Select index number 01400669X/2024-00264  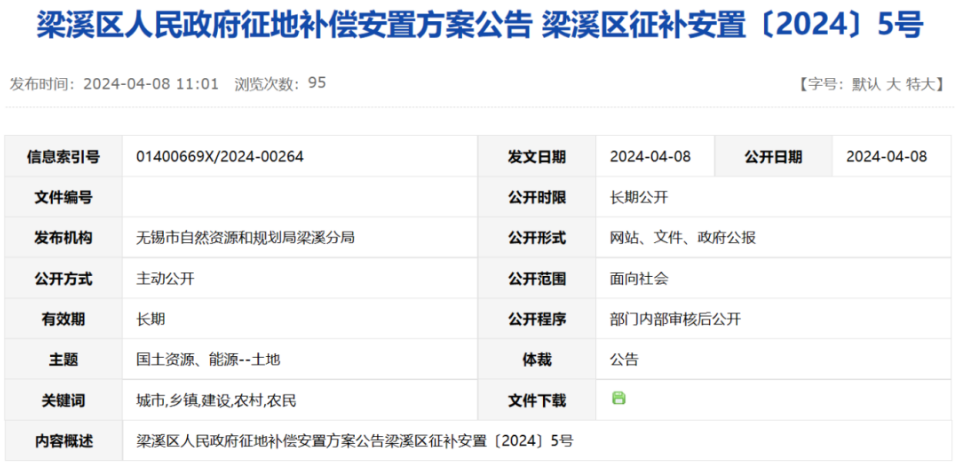[220, 157]
